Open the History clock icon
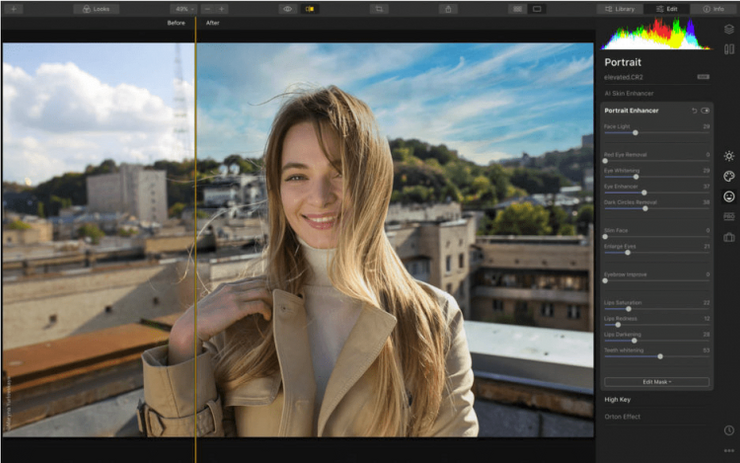 [x=729, y=430]
